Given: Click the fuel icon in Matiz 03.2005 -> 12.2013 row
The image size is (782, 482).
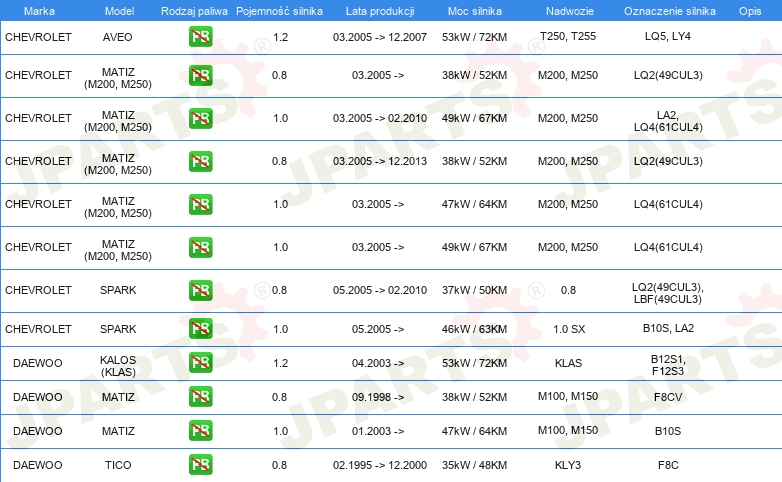Looking at the screenshot, I should point(200,161).
